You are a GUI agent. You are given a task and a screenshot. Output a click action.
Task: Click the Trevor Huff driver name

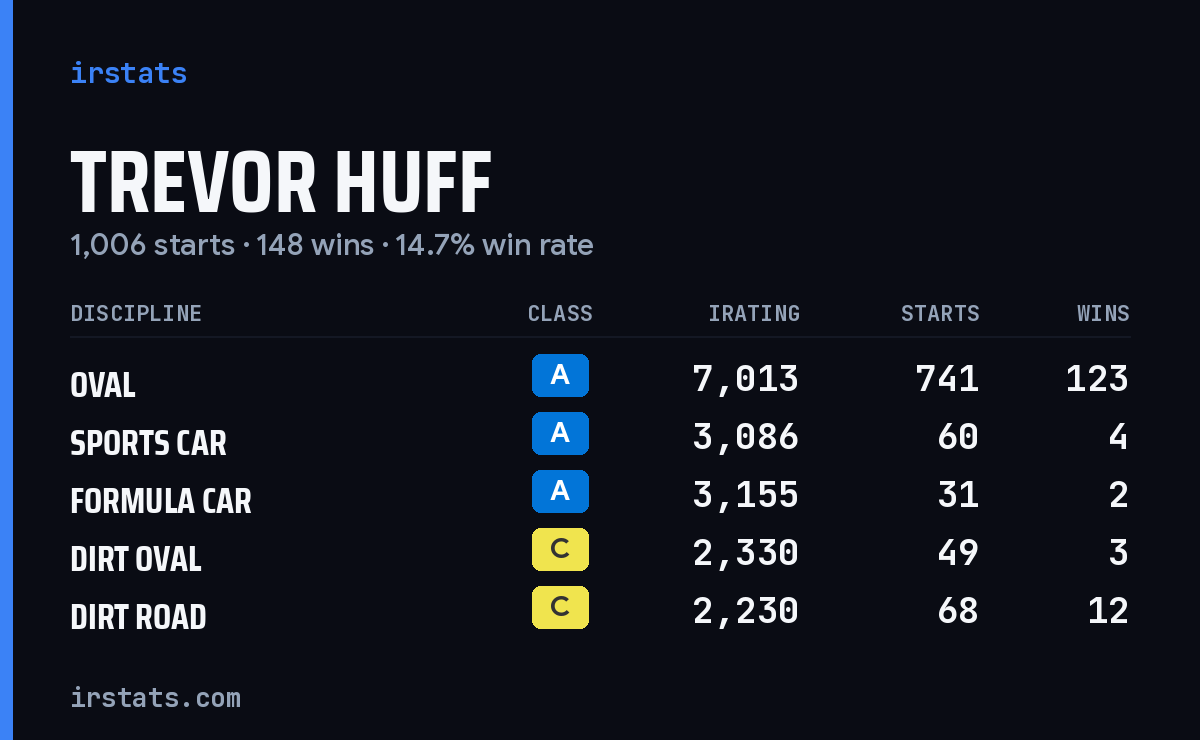coord(281,183)
